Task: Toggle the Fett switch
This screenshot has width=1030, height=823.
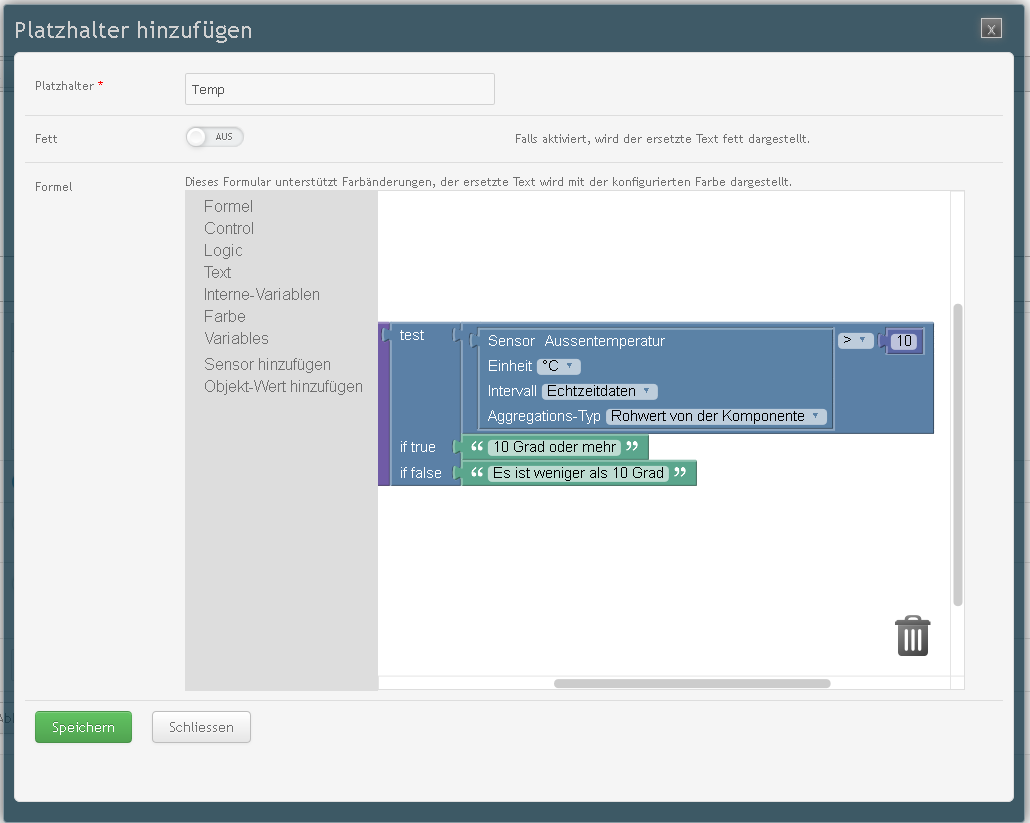Action: point(215,137)
